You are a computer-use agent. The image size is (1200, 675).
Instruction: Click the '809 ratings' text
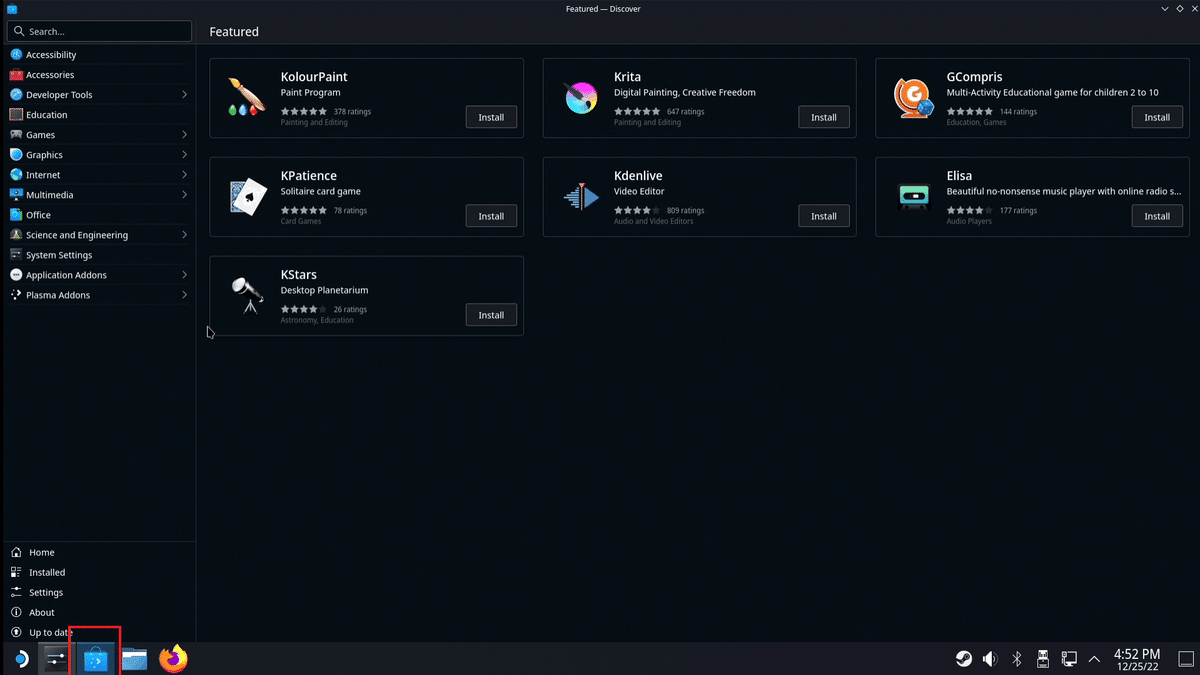point(686,211)
